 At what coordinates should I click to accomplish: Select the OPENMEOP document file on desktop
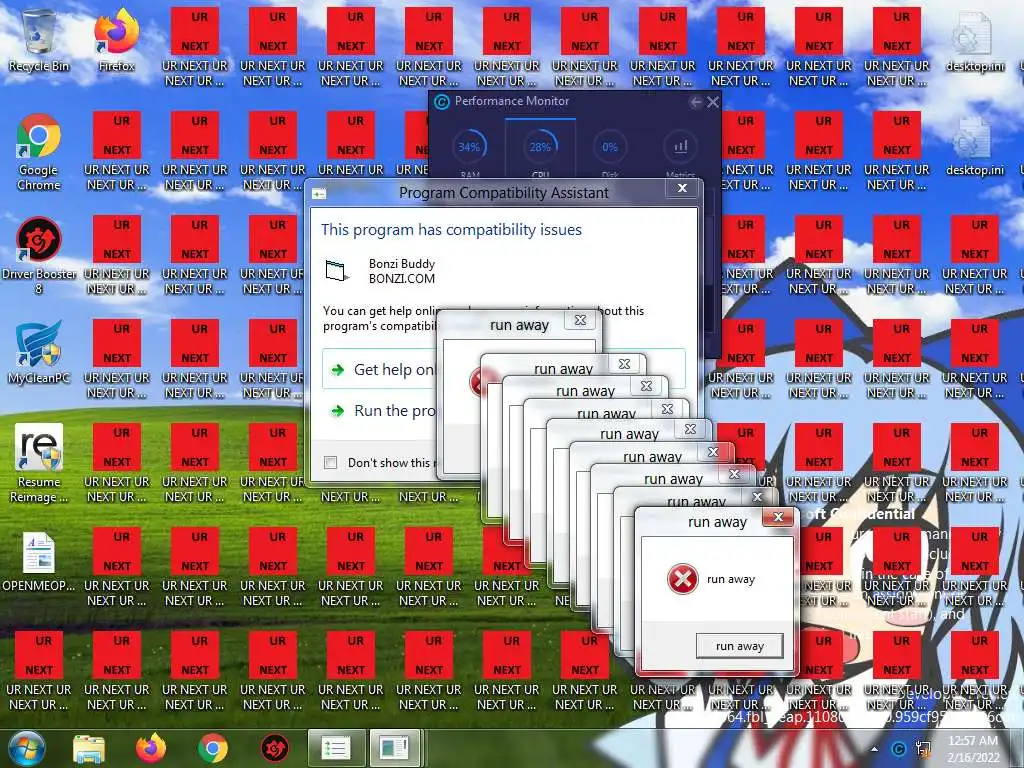(39, 562)
